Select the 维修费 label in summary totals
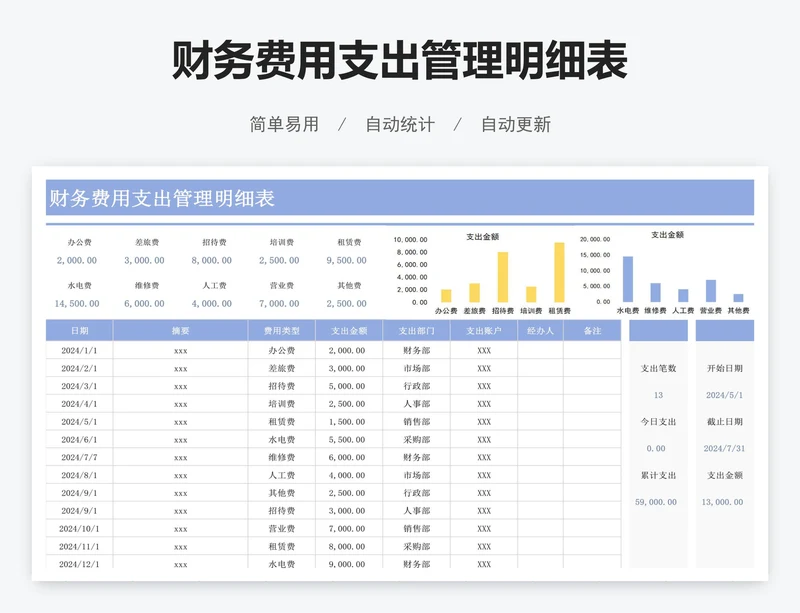This screenshot has width=800, height=613. tap(147, 285)
